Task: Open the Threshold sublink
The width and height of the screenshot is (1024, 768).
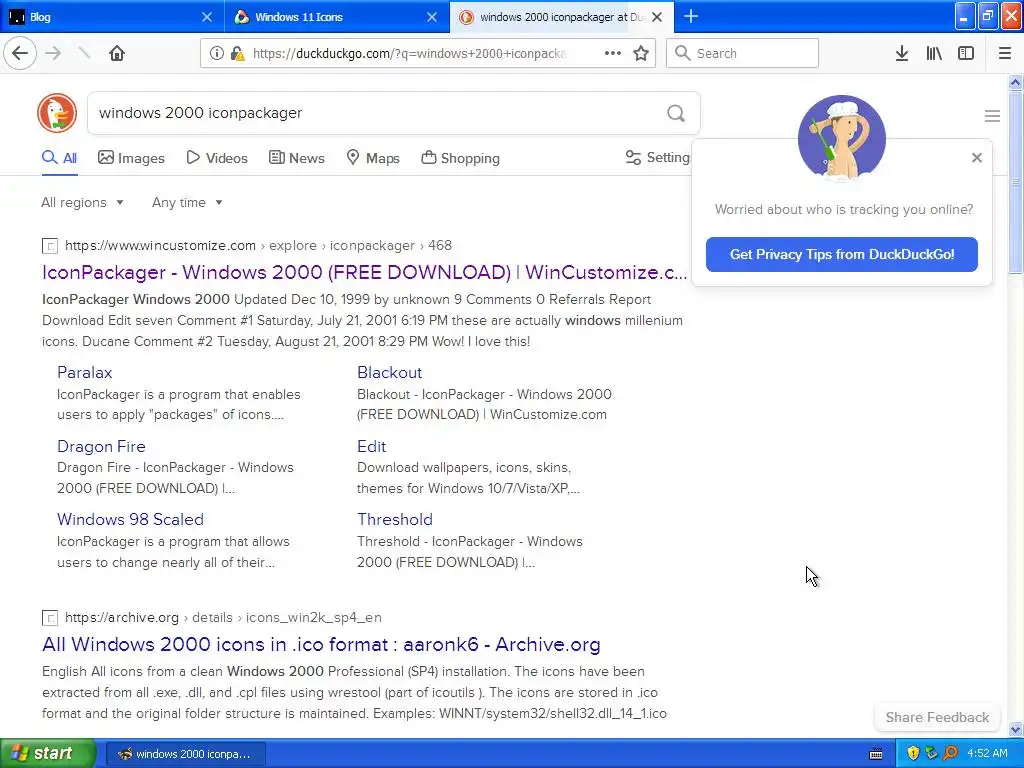Action: pyautogui.click(x=394, y=519)
